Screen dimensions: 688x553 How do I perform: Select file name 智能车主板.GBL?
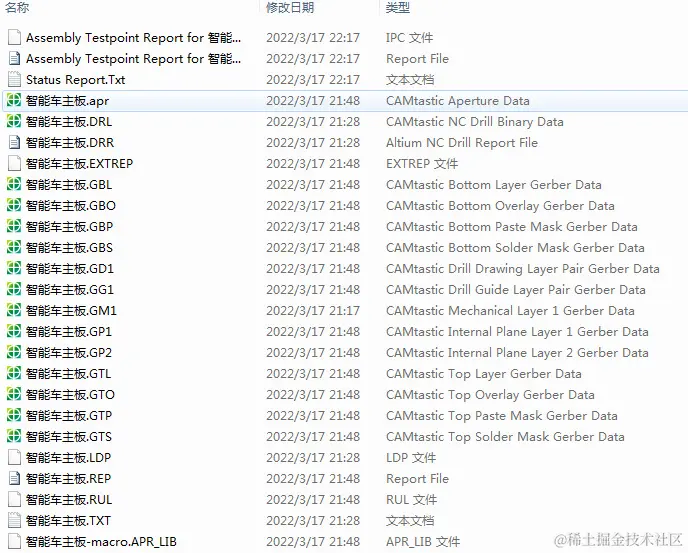point(69,185)
